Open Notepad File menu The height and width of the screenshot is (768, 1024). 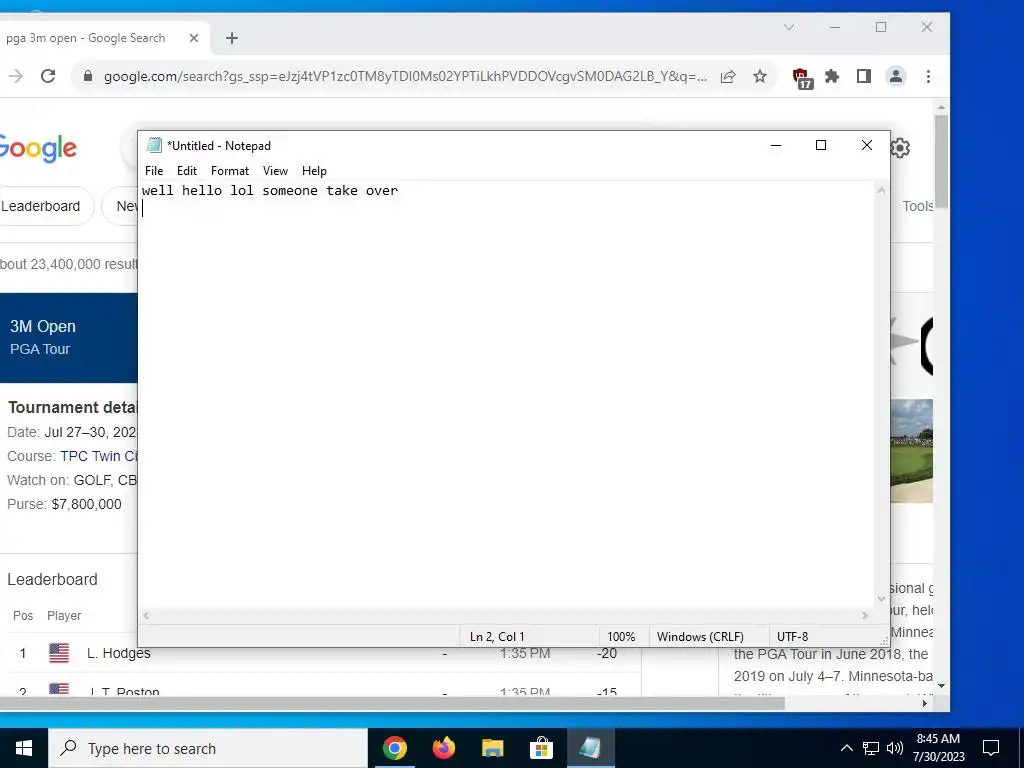154,170
